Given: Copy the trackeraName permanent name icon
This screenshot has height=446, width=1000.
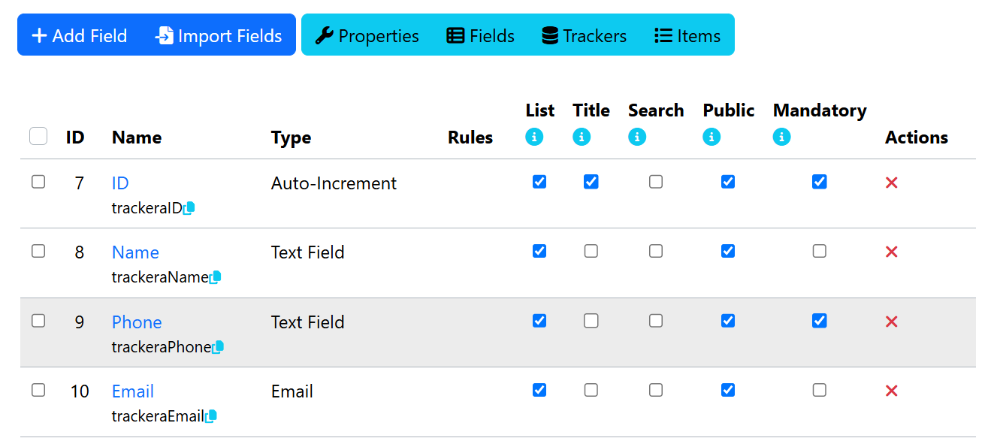Looking at the screenshot, I should coord(216,278).
